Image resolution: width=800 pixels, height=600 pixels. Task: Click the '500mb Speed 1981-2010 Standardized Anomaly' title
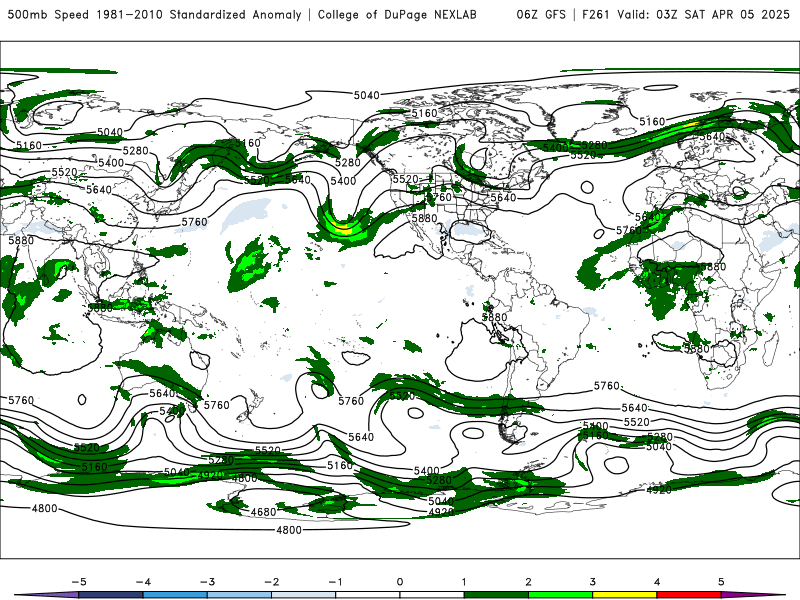154,14
